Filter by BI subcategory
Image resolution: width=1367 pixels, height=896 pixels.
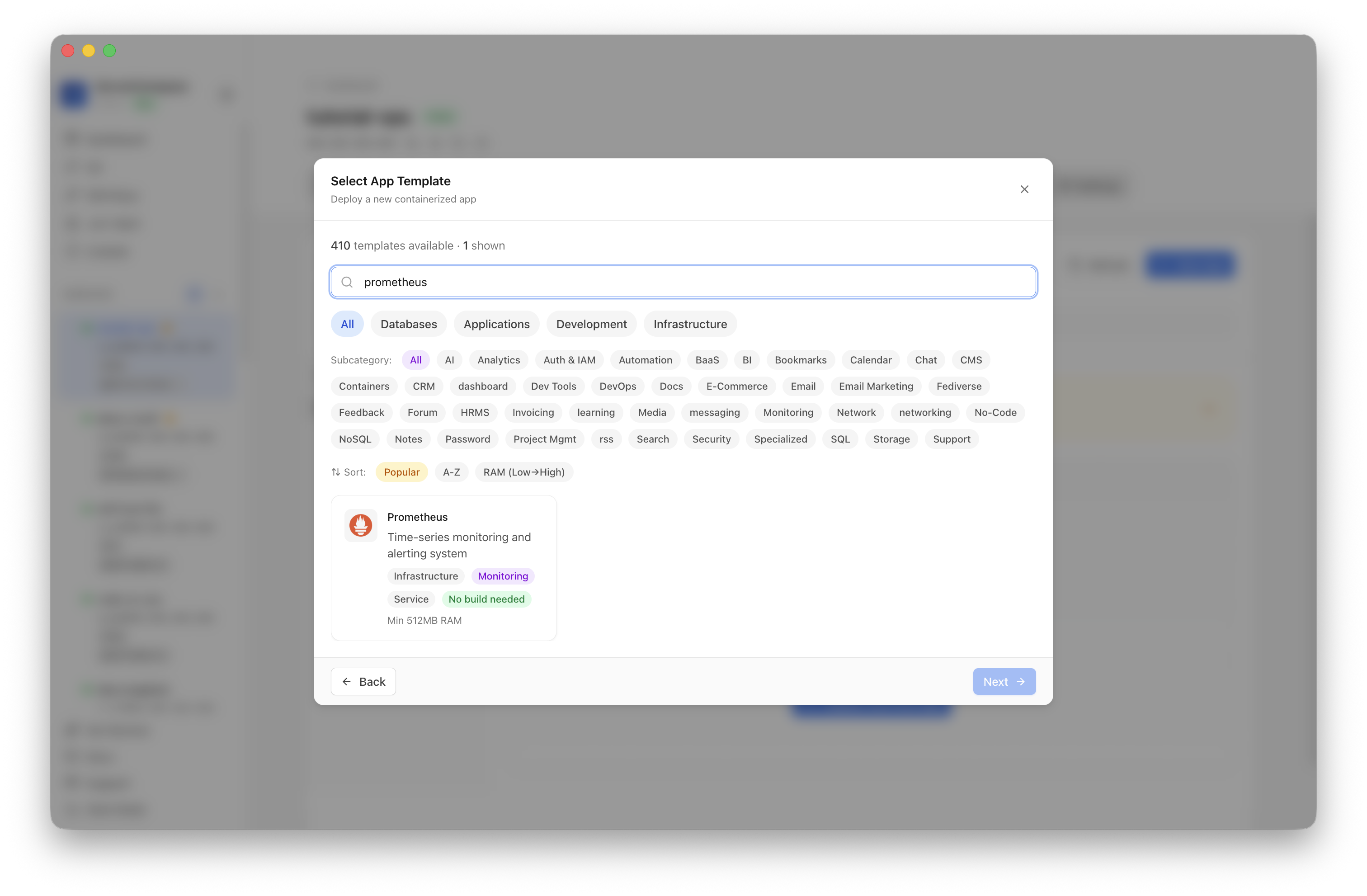[747, 360]
